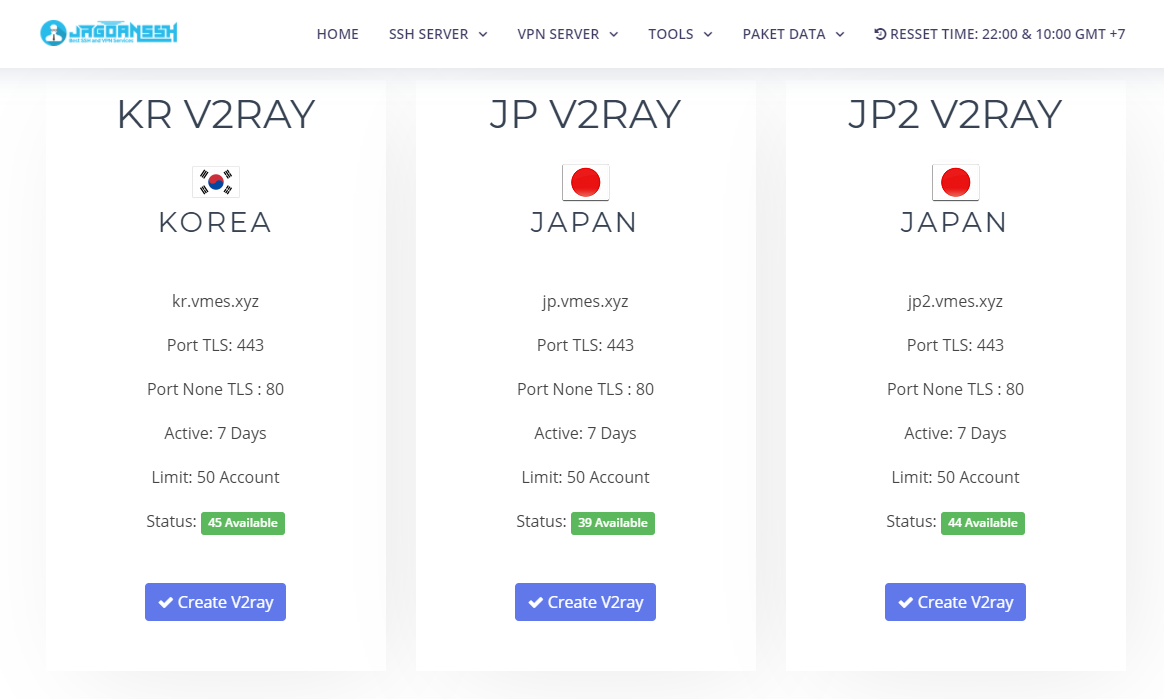Click the KR V2RAY card heading
The height and width of the screenshot is (699, 1164).
[216, 114]
